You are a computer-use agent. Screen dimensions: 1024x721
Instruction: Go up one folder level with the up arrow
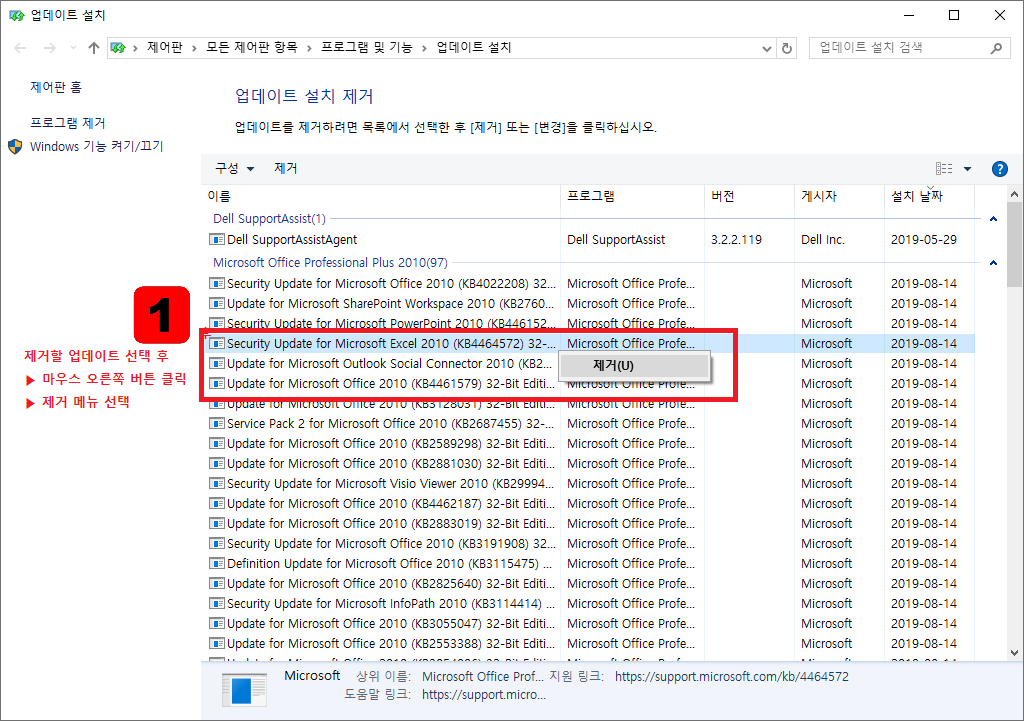click(x=94, y=48)
